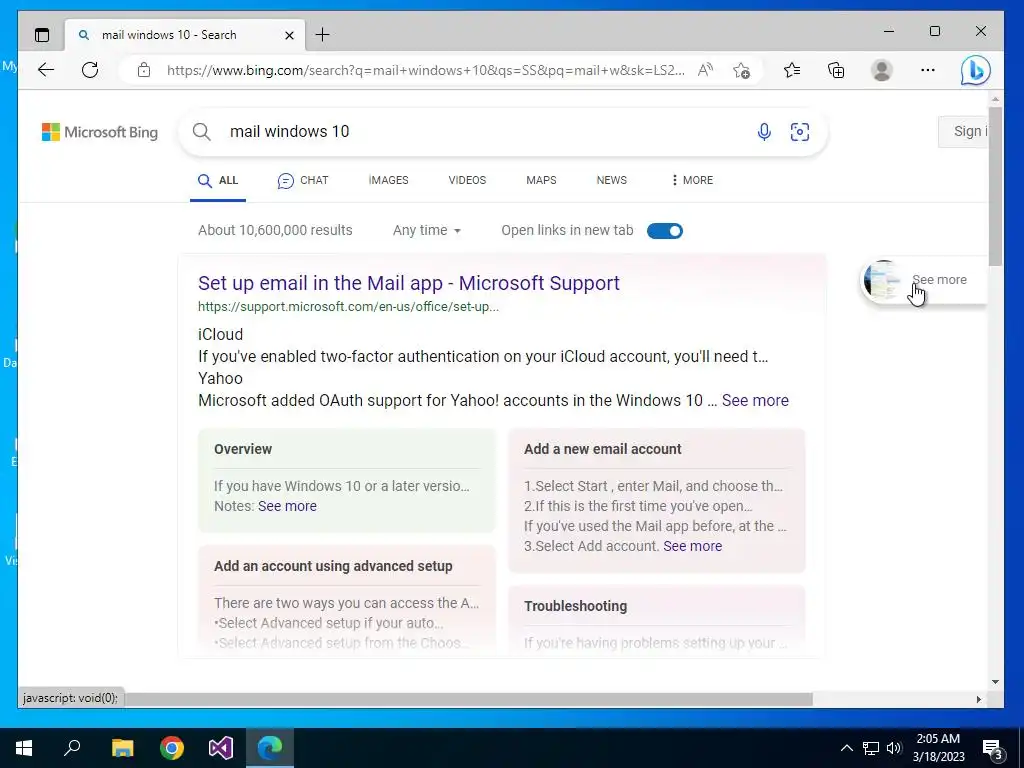This screenshot has width=1024, height=768.
Task: Open Edge Settings and more menu
Action: click(928, 70)
